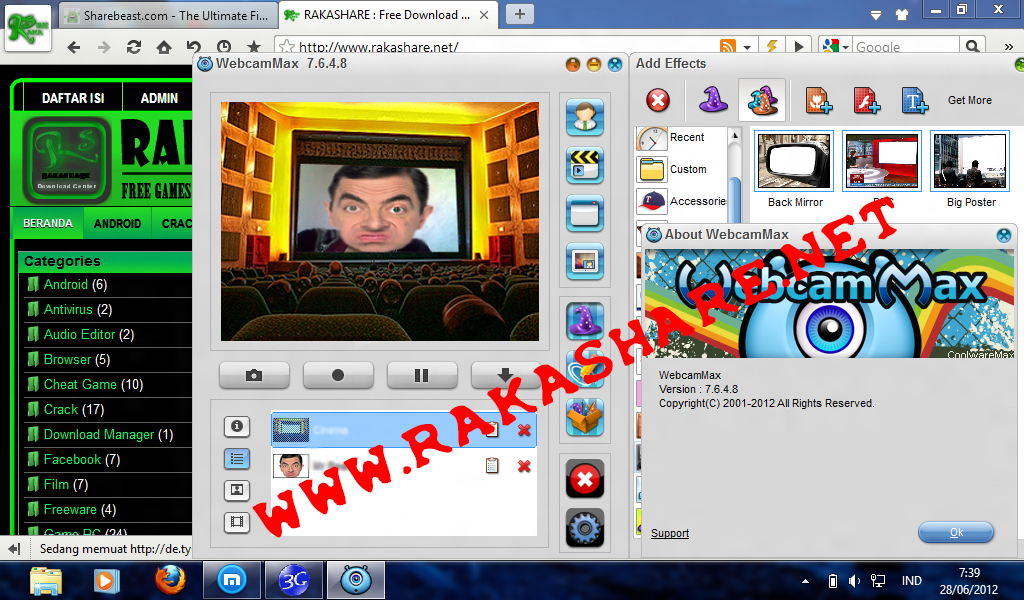Expand hidden system tray icons

[x=804, y=580]
